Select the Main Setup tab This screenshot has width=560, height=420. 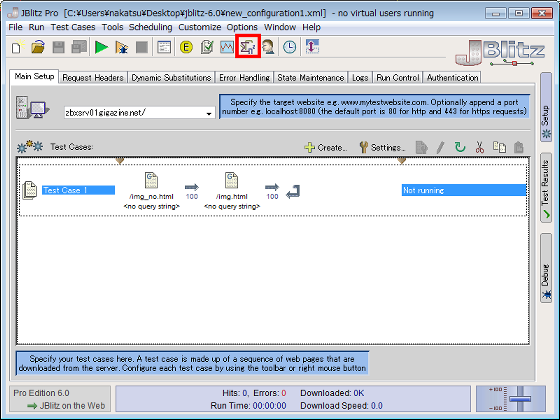pos(34,76)
